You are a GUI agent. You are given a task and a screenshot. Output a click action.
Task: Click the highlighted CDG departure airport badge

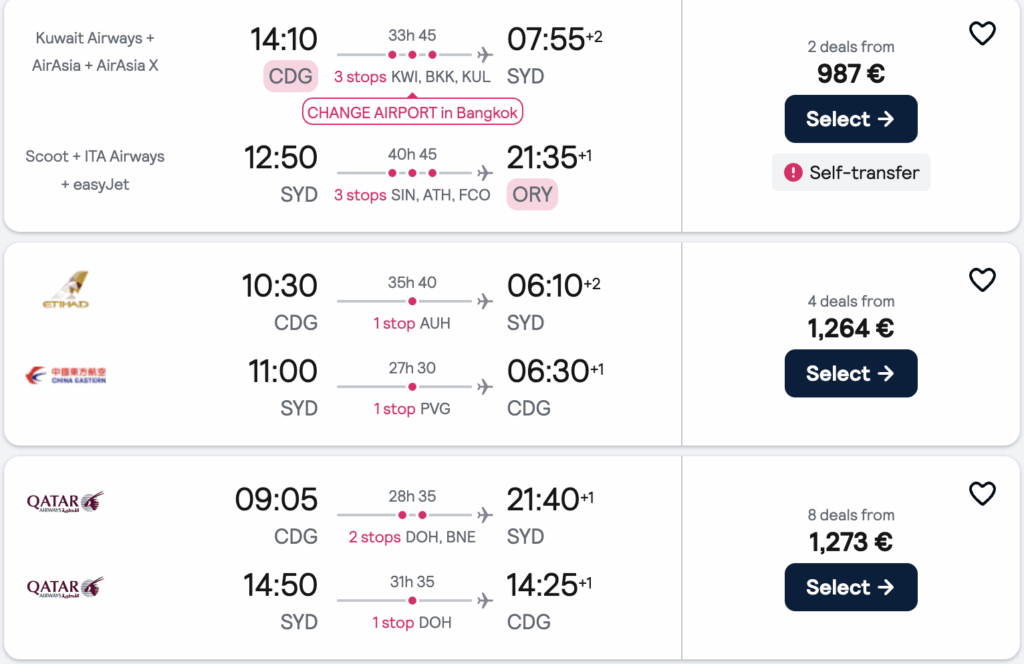(x=291, y=76)
